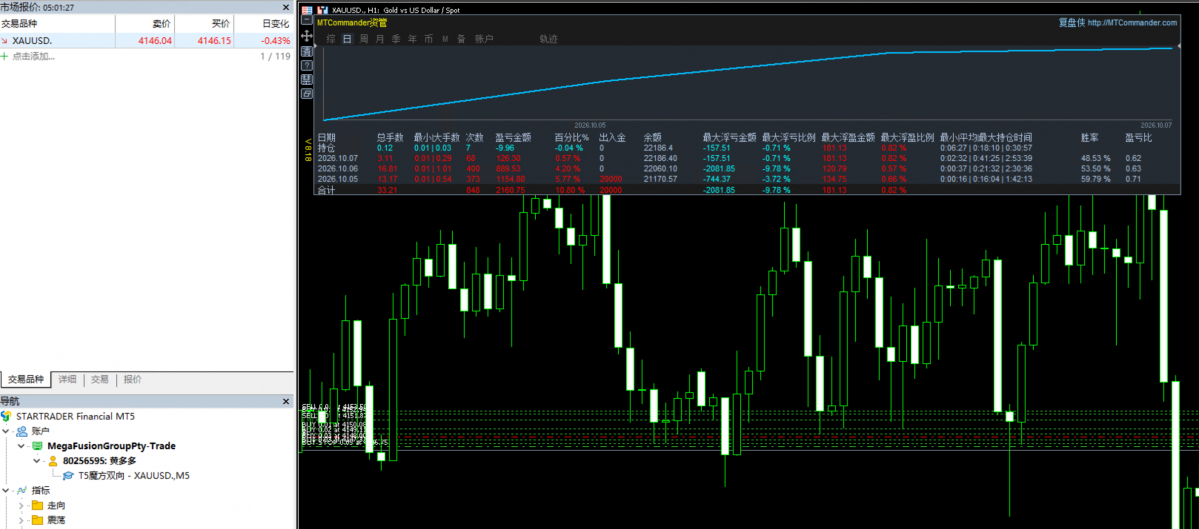The width and height of the screenshot is (1199, 529).
Task: Click the yellow folder icon for 走向
Action: coord(37,505)
